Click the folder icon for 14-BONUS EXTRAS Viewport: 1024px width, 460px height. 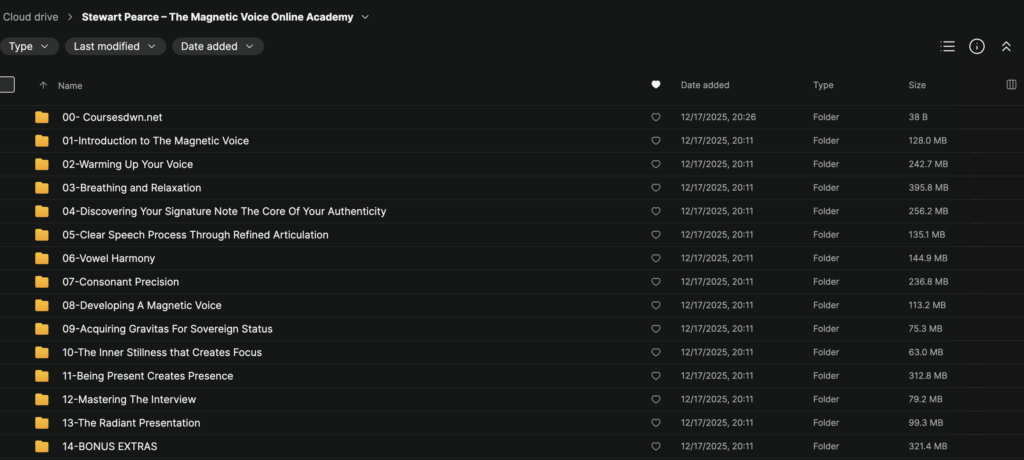(x=42, y=446)
